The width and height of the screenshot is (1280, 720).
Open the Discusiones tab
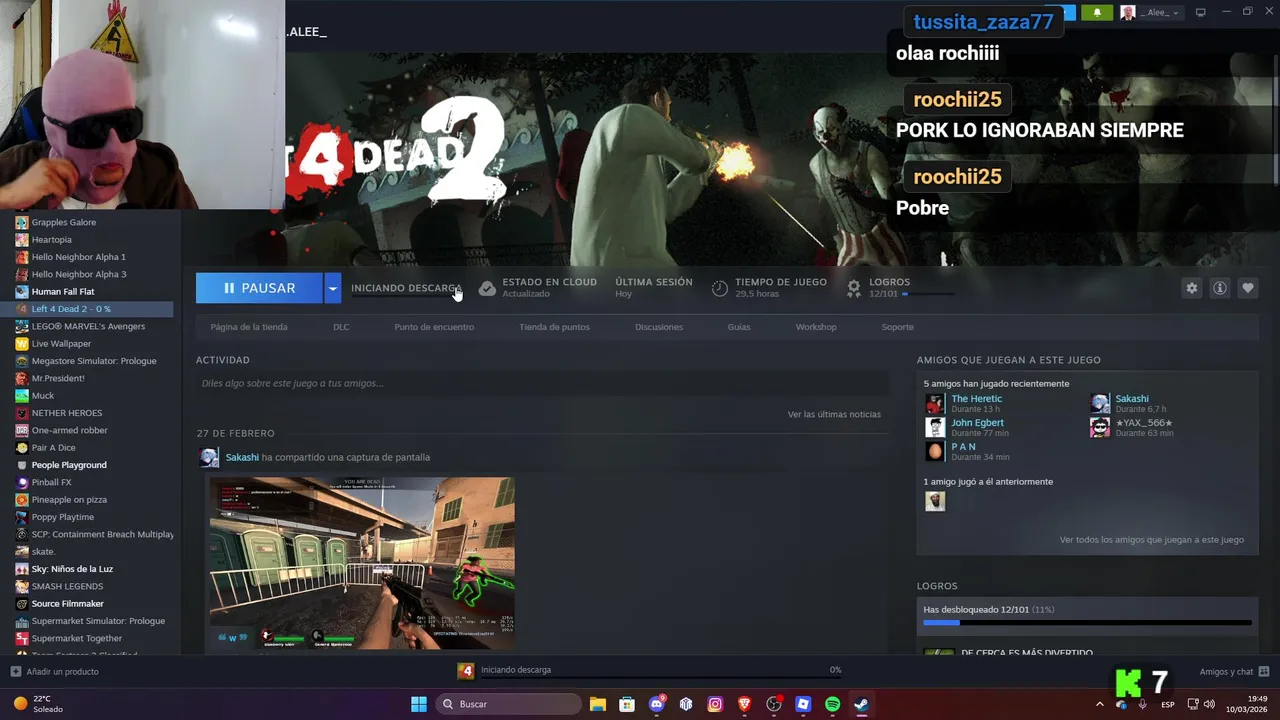pyautogui.click(x=659, y=327)
